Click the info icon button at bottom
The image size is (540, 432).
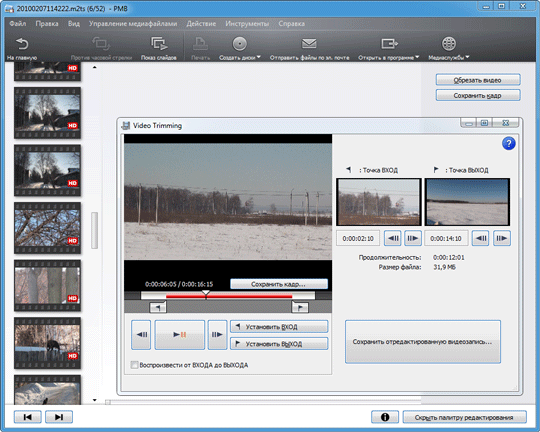pos(385,417)
